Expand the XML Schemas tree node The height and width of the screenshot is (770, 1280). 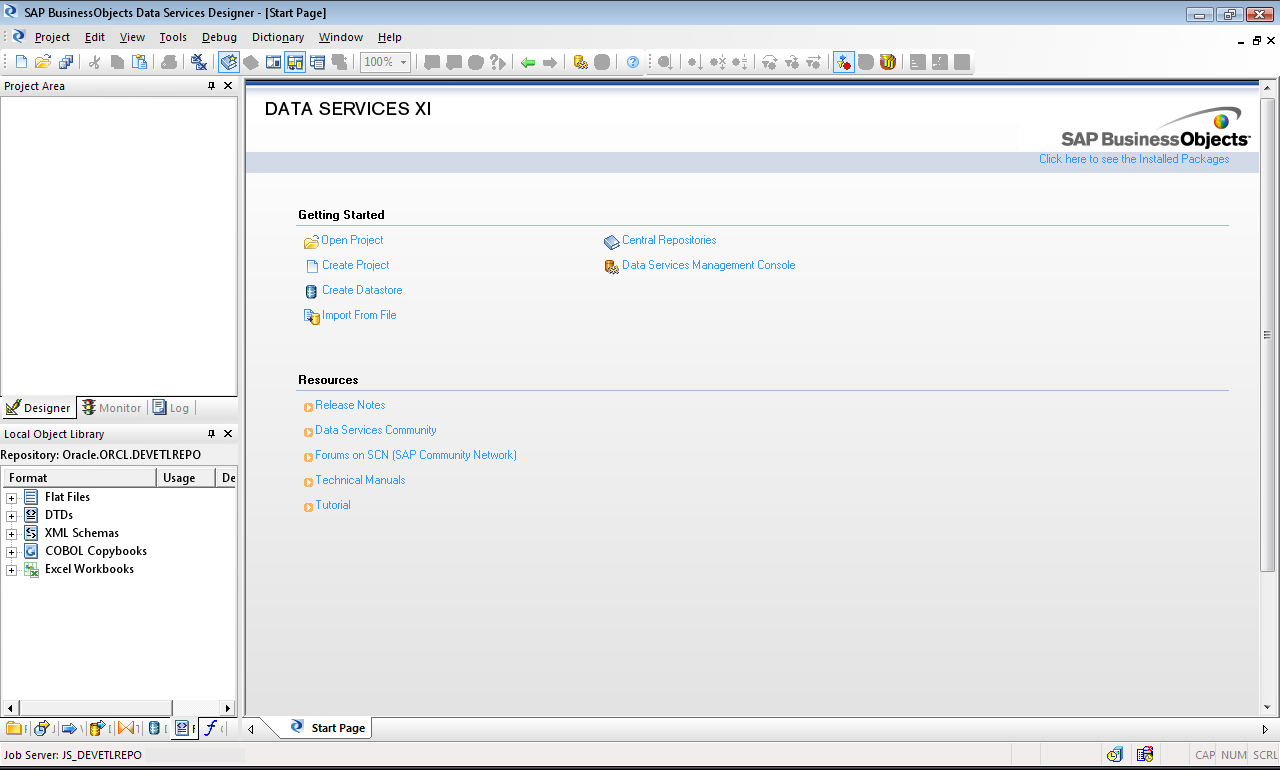pyautogui.click(x=12, y=533)
